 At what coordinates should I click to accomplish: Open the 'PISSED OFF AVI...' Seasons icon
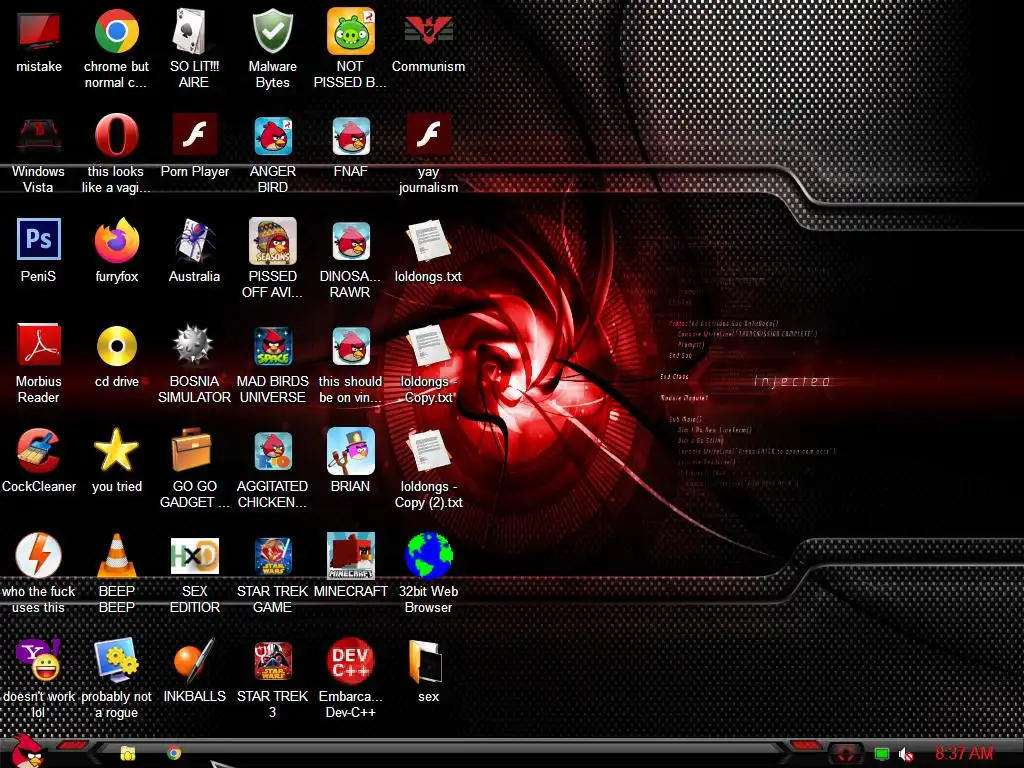[272, 241]
